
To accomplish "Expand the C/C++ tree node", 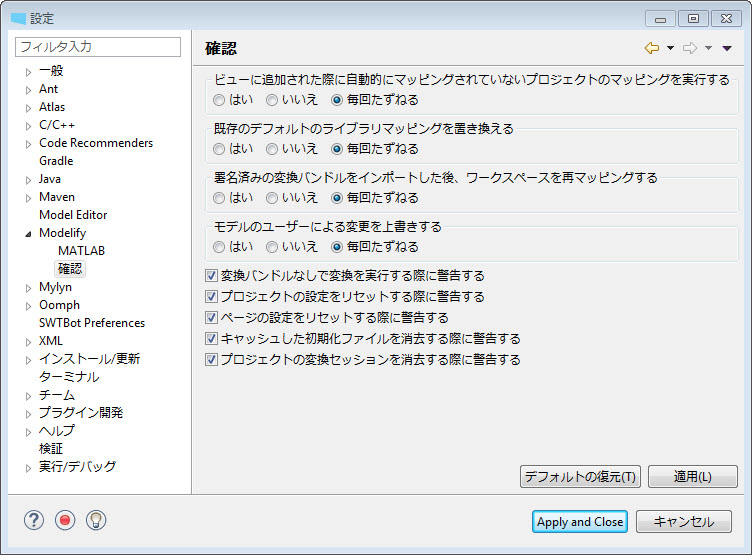I will click(28, 126).
